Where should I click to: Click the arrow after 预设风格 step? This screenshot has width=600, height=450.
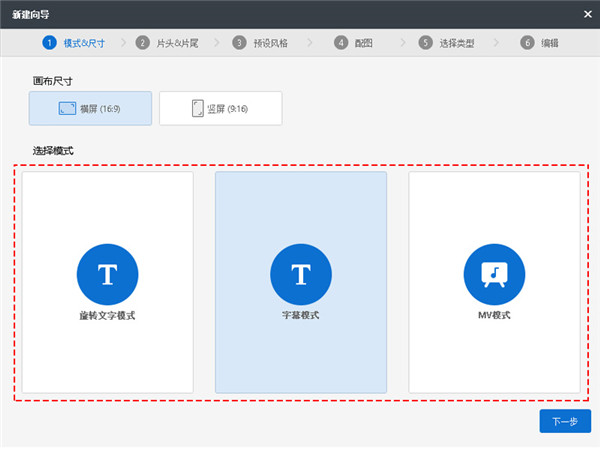311,43
